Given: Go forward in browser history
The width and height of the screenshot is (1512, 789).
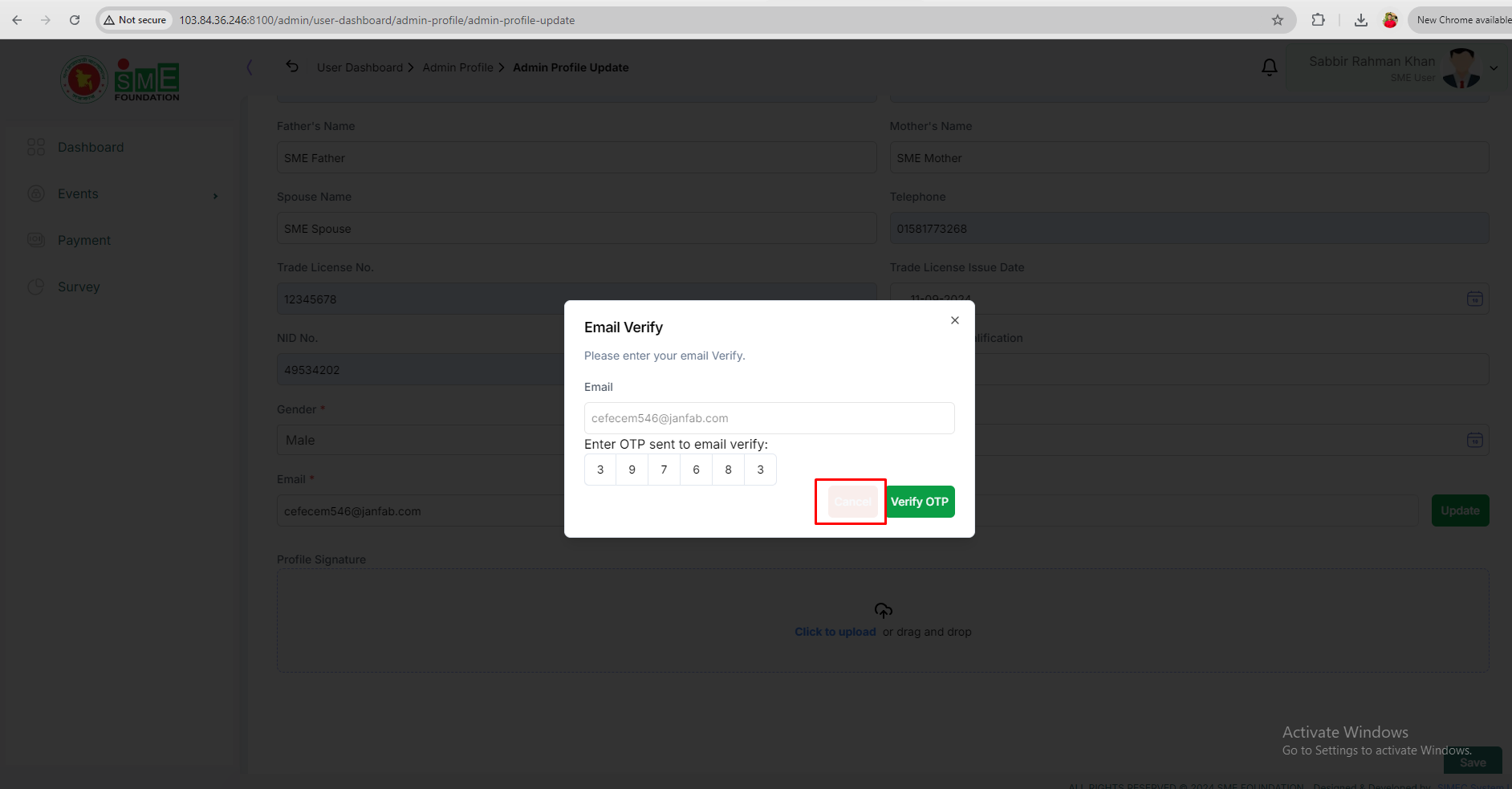Looking at the screenshot, I should tap(46, 20).
